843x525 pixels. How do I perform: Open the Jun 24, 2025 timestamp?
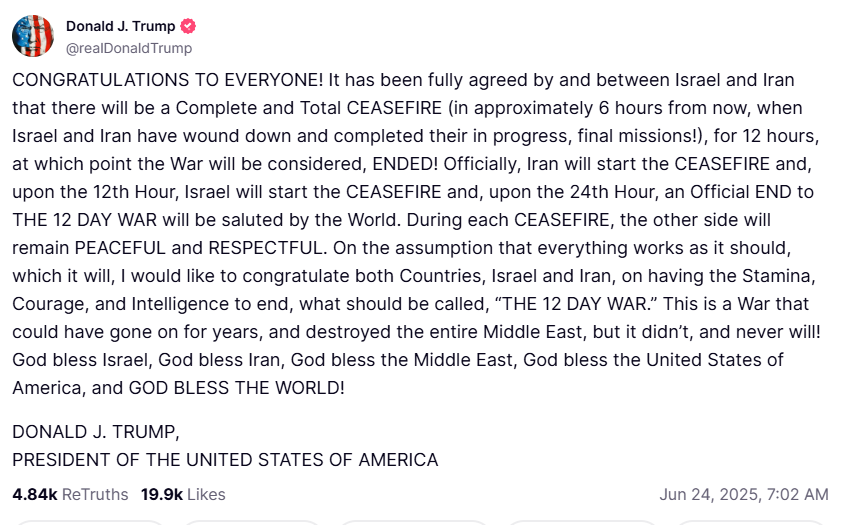click(744, 494)
